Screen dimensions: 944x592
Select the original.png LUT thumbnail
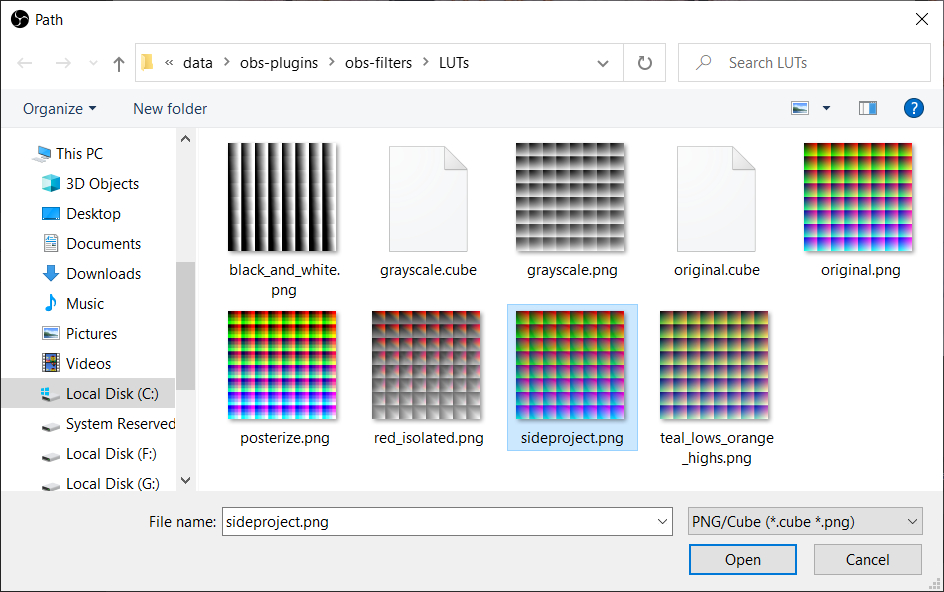tap(858, 197)
